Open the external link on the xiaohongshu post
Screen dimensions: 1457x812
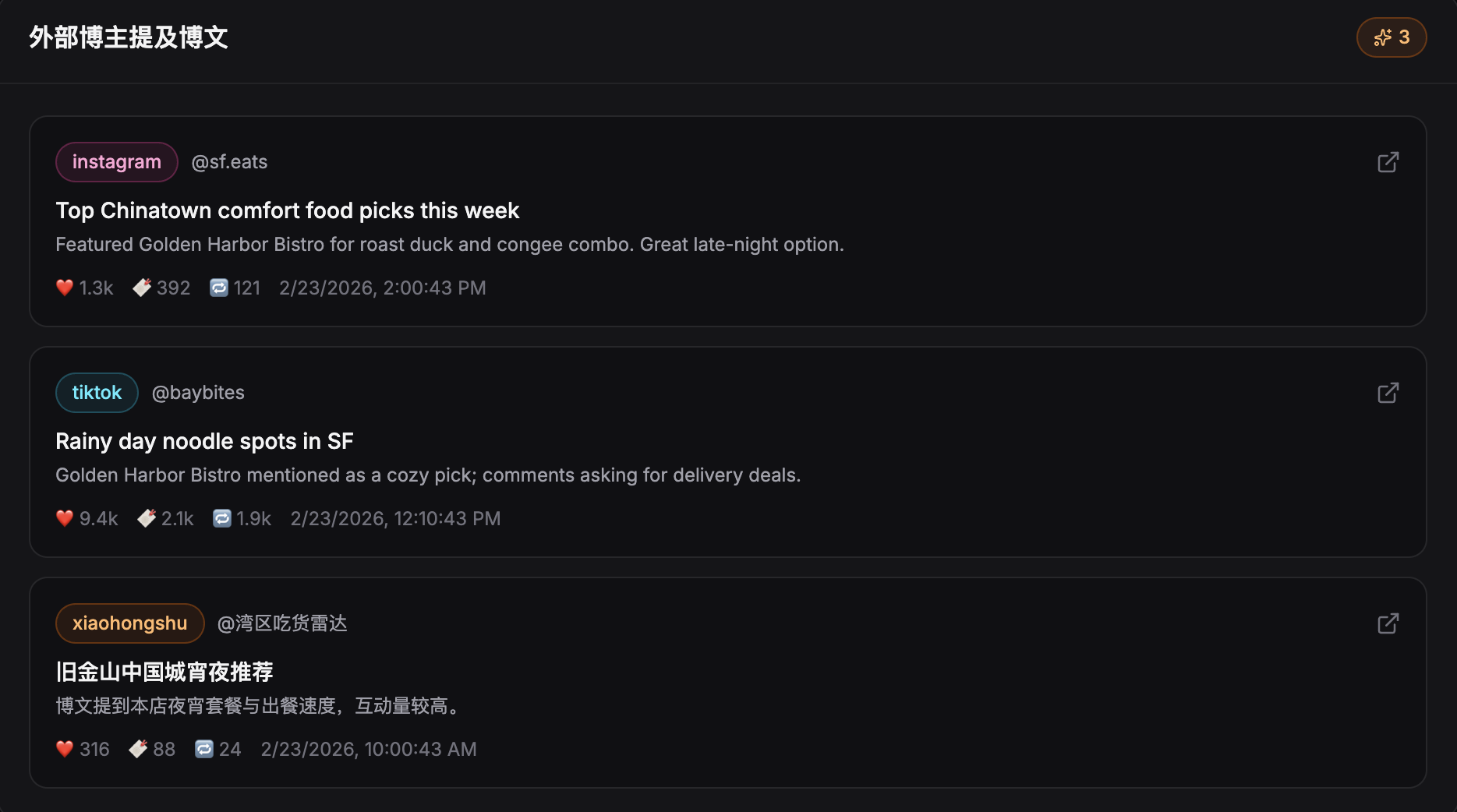pyautogui.click(x=1388, y=623)
